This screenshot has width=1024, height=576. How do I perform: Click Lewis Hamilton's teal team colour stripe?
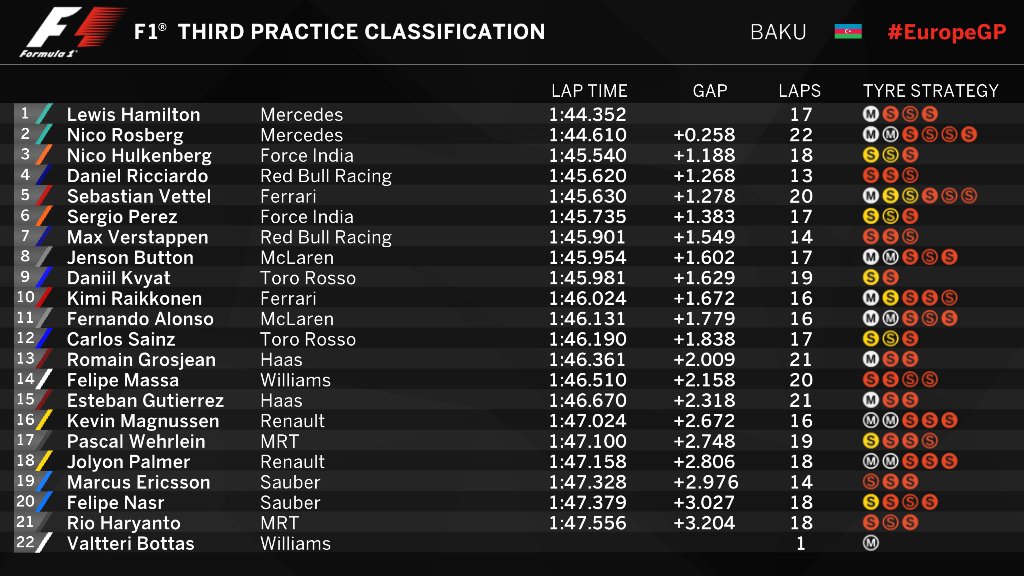(44, 114)
